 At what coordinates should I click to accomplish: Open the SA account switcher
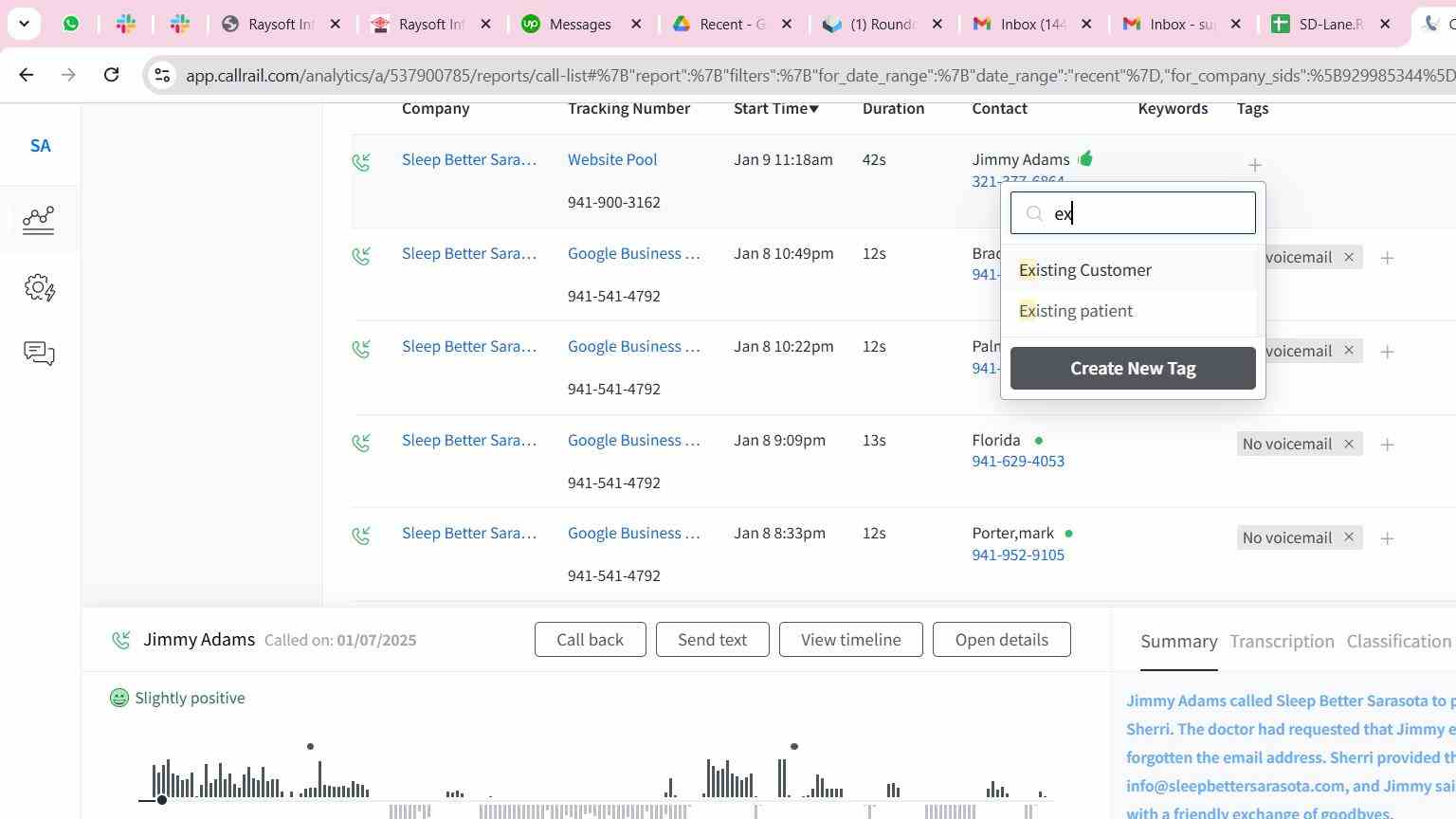[40, 146]
